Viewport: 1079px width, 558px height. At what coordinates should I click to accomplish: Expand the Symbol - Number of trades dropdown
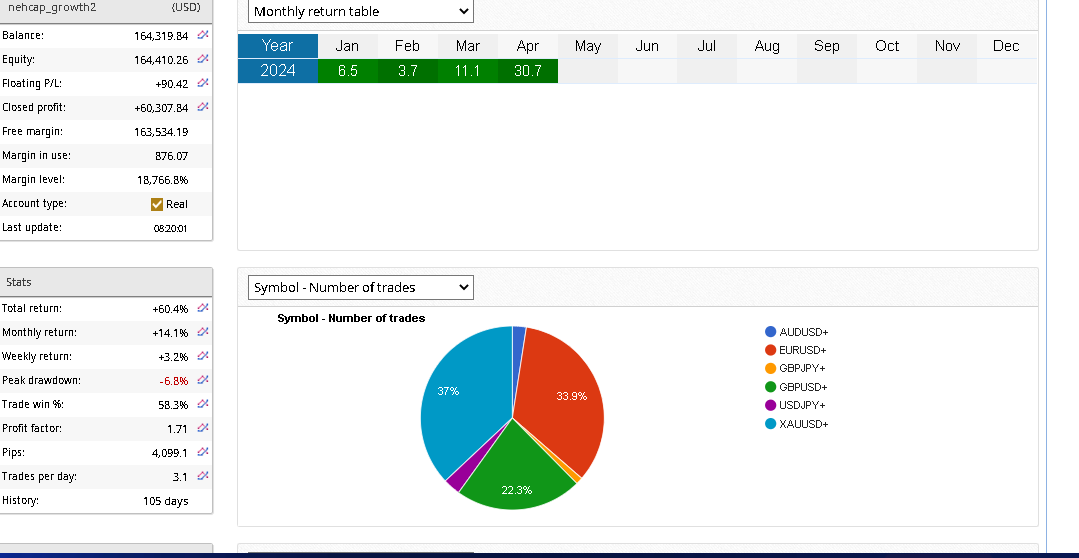(360, 287)
